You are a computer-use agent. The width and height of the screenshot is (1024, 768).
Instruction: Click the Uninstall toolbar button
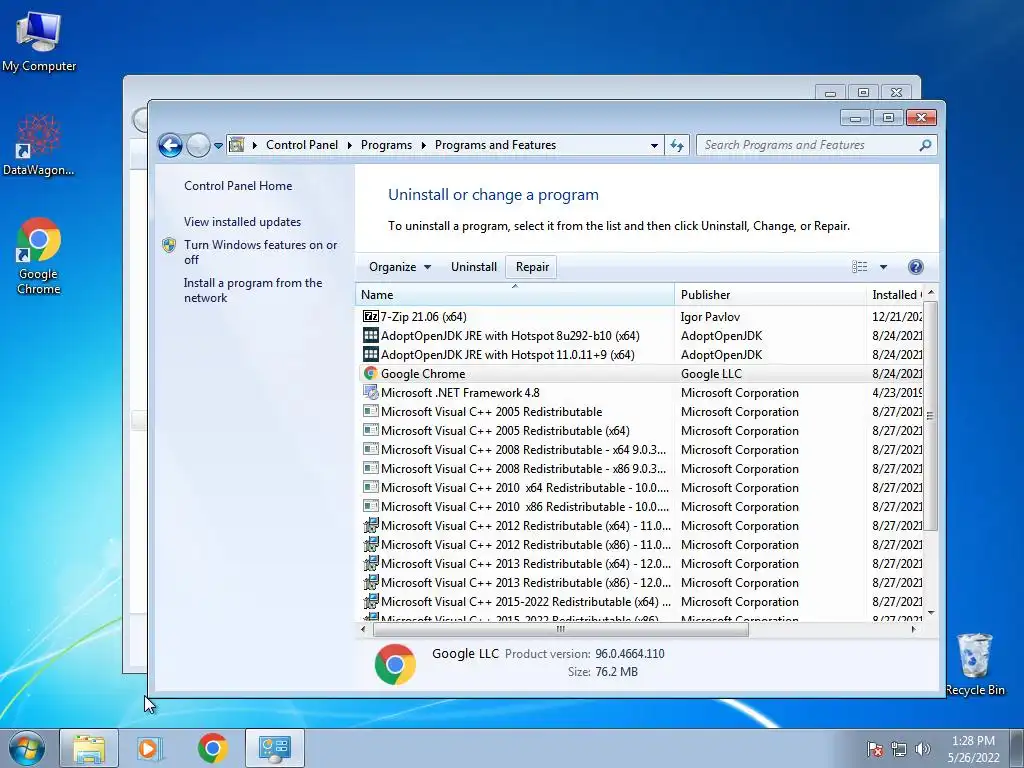[x=473, y=266]
